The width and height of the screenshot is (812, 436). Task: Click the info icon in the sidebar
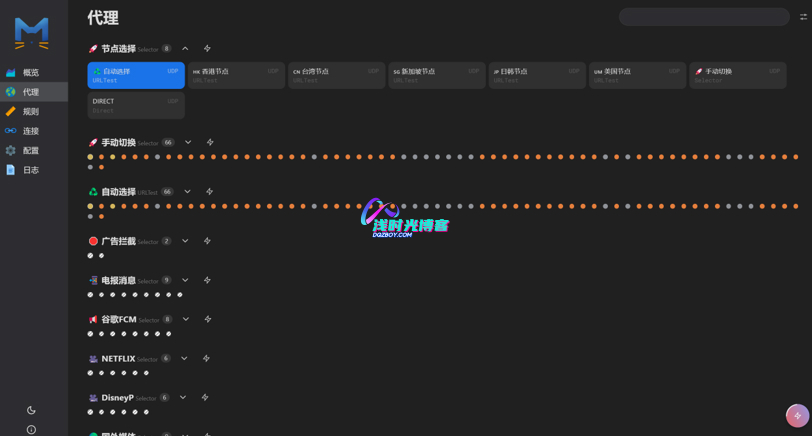31,429
